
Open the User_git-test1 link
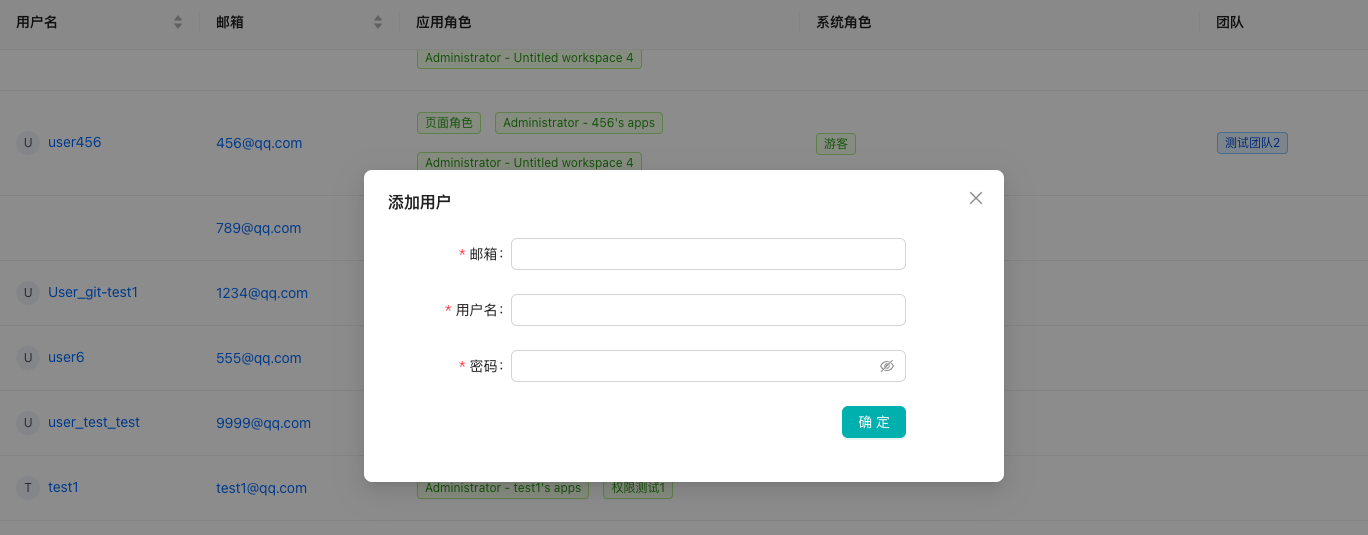tap(93, 292)
